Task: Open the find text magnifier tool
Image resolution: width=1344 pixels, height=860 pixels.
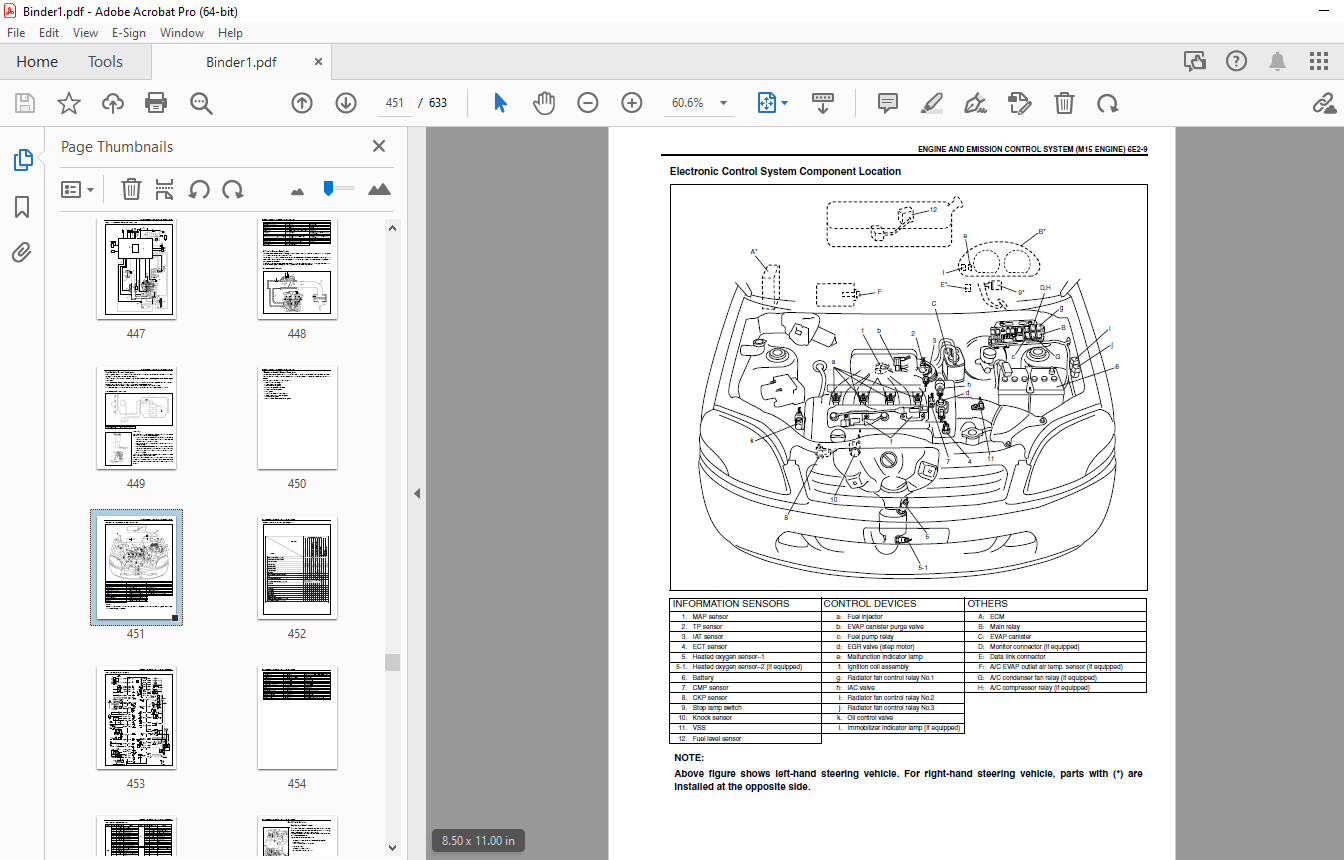Action: (x=201, y=103)
